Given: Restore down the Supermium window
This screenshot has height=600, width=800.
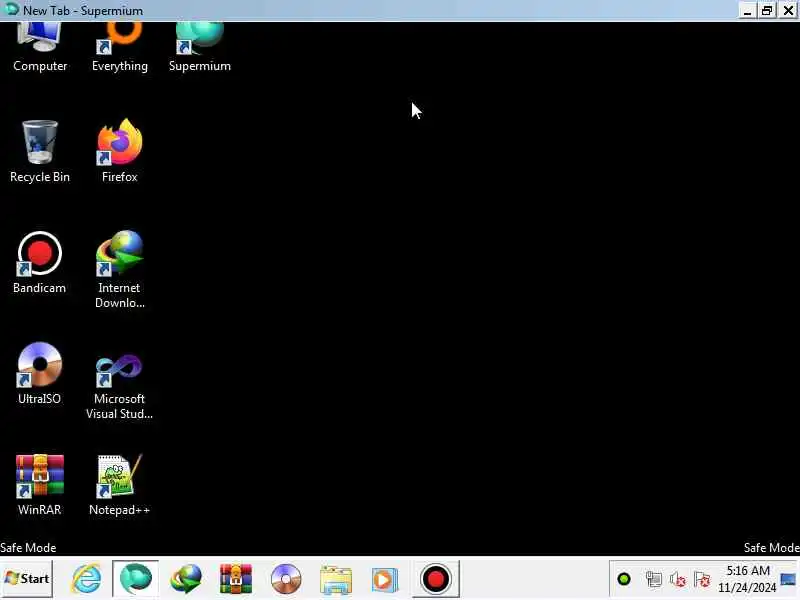Looking at the screenshot, I should pyautogui.click(x=767, y=11).
